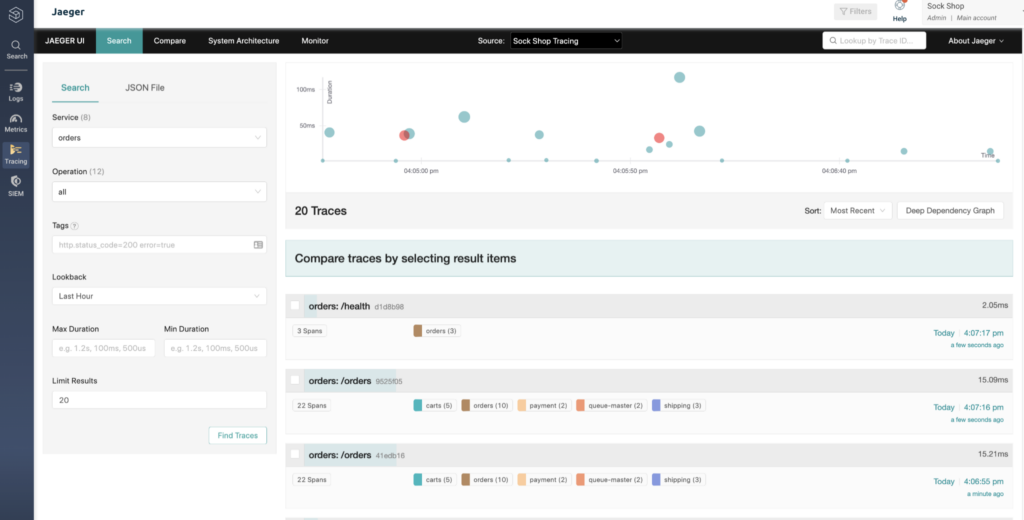This screenshot has height=520, width=1024.
Task: Expand the Sock Shop account selector
Action: pos(972,12)
